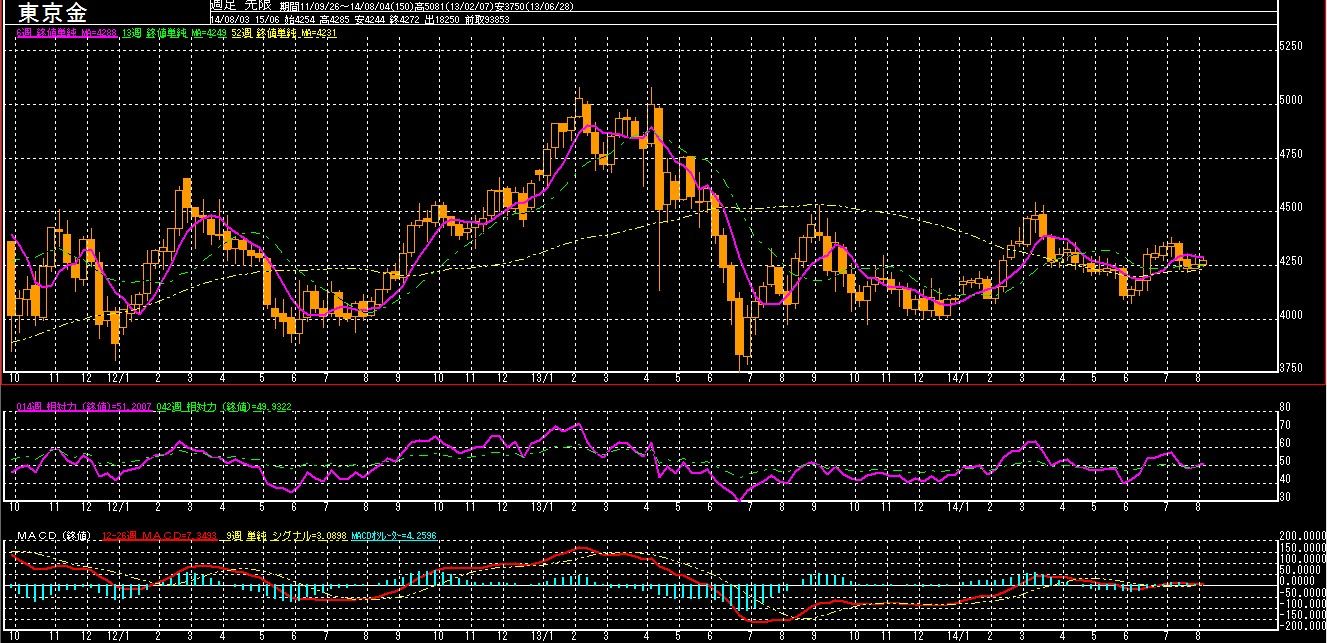Click the 東京金 chart title
Image resolution: width=1327 pixels, height=643 pixels.
click(x=52, y=13)
